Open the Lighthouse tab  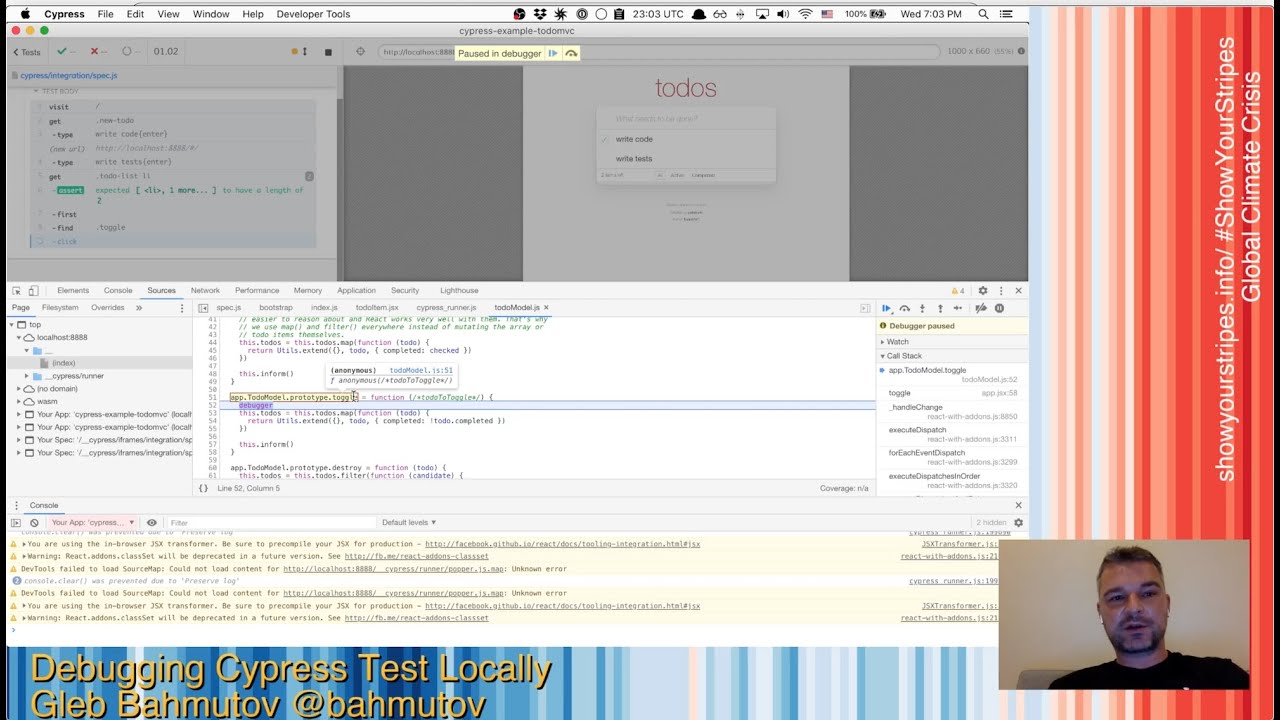click(x=459, y=291)
